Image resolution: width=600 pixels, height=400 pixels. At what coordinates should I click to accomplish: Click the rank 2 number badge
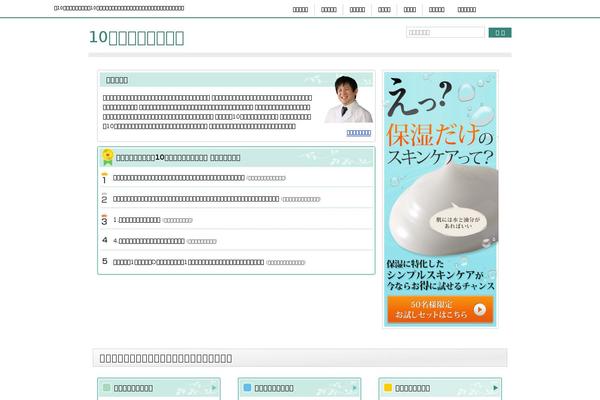click(104, 199)
